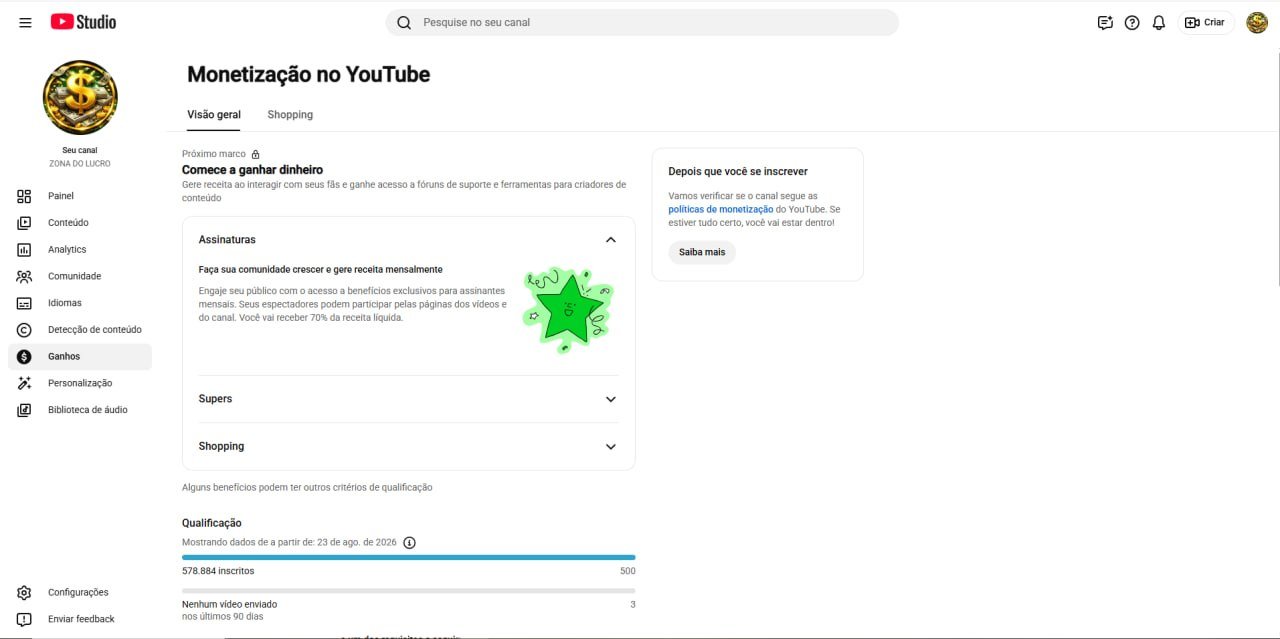Screen dimensions: 1280x639
Task: Open Detecção de conteúdo
Action: click(80, 330)
